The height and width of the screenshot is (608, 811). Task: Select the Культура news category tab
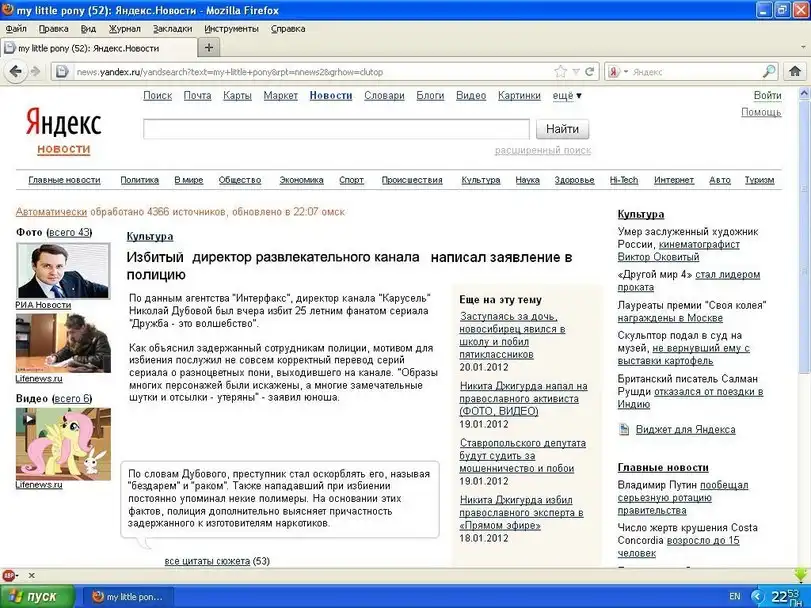480,180
